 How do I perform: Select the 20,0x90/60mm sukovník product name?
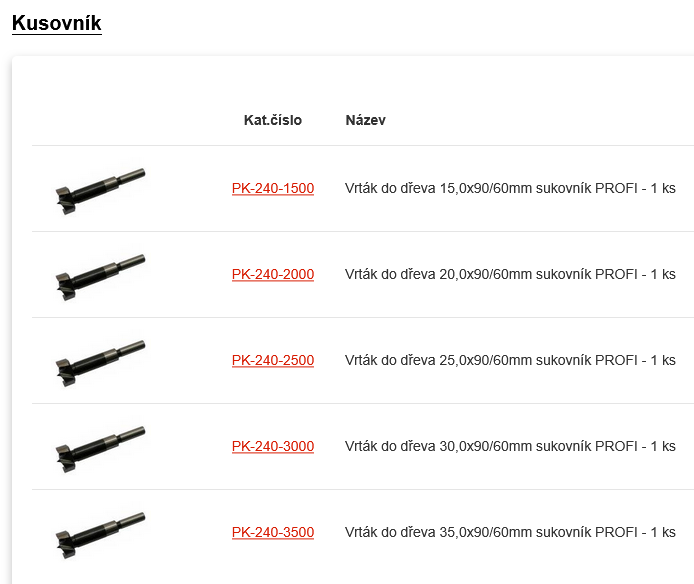click(x=510, y=274)
